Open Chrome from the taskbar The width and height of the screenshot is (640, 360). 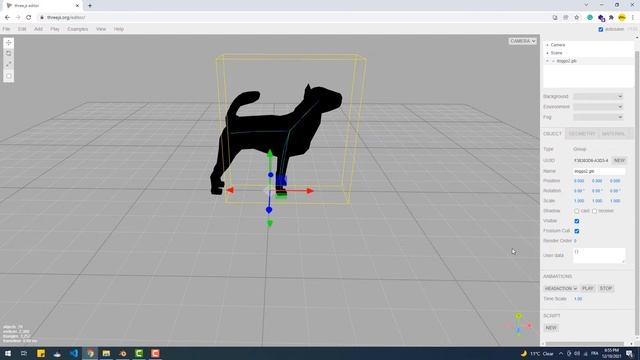point(90,353)
